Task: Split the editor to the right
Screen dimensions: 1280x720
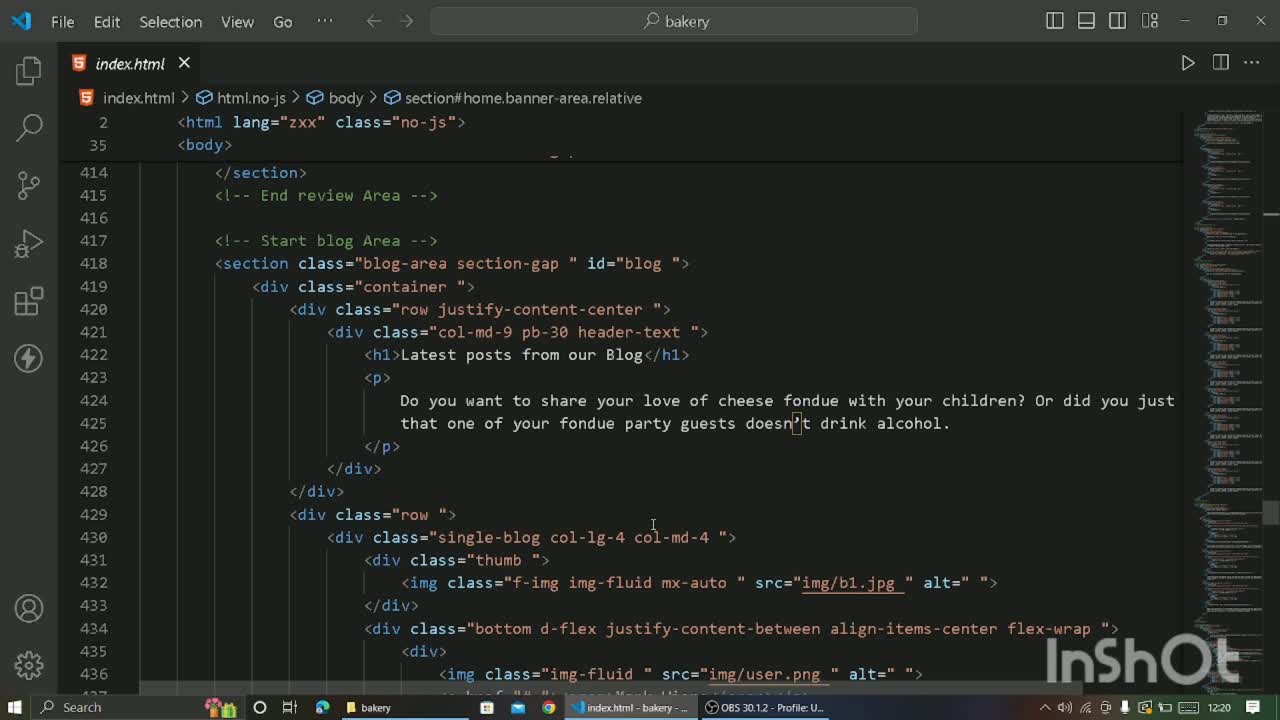Action: click(1220, 63)
